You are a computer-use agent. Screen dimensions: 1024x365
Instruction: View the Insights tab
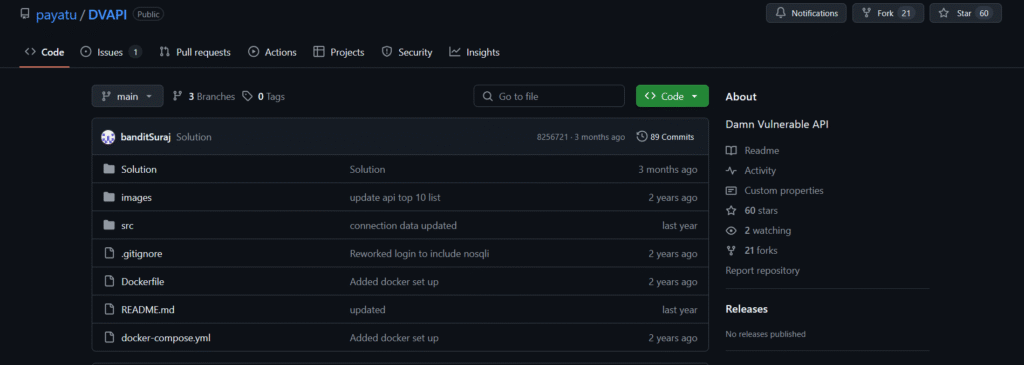[x=475, y=52]
